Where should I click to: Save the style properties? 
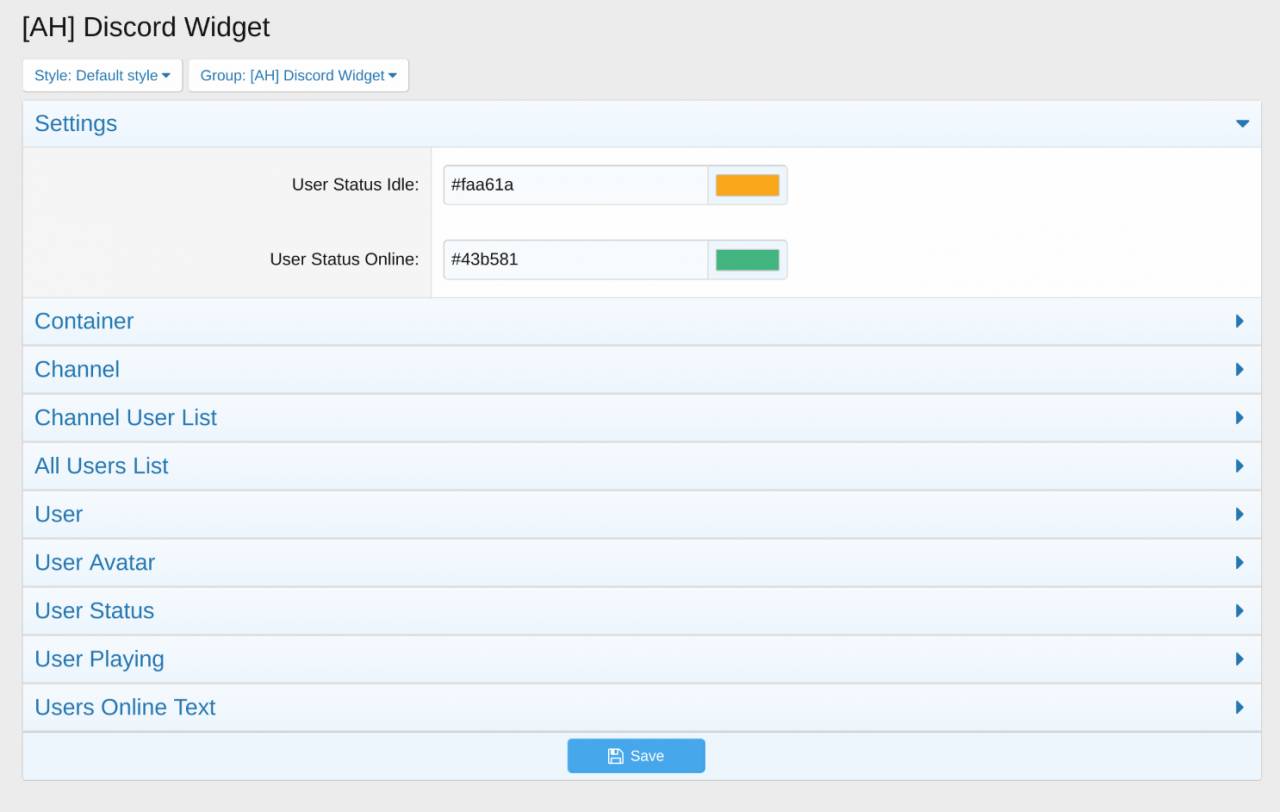coord(636,756)
